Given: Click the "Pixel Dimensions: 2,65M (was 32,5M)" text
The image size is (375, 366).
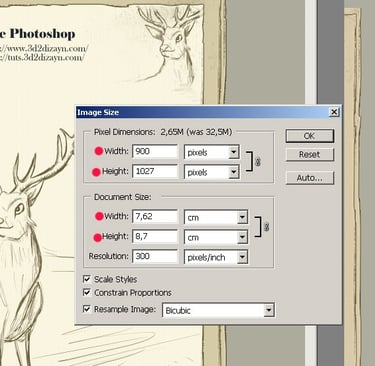Looking at the screenshot, I should click(163, 132).
